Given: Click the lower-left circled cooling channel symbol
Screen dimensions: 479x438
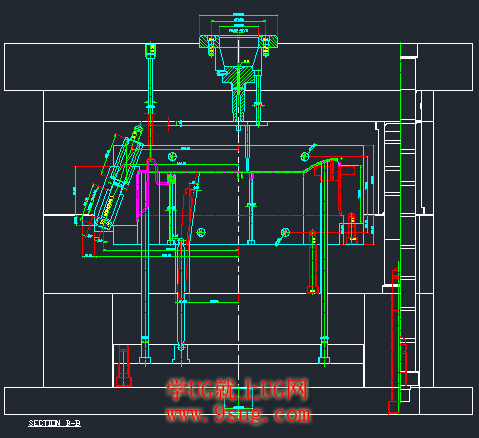Looking at the screenshot, I should click(x=201, y=232).
